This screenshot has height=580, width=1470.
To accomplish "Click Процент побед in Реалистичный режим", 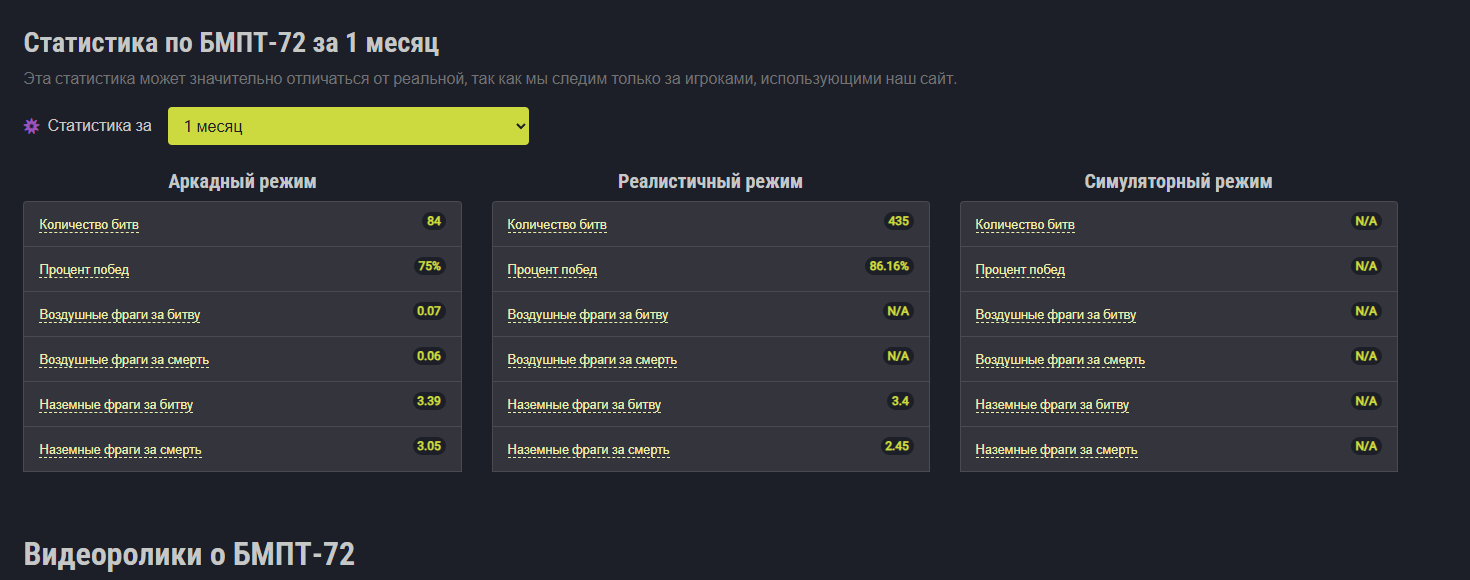I will (x=552, y=270).
